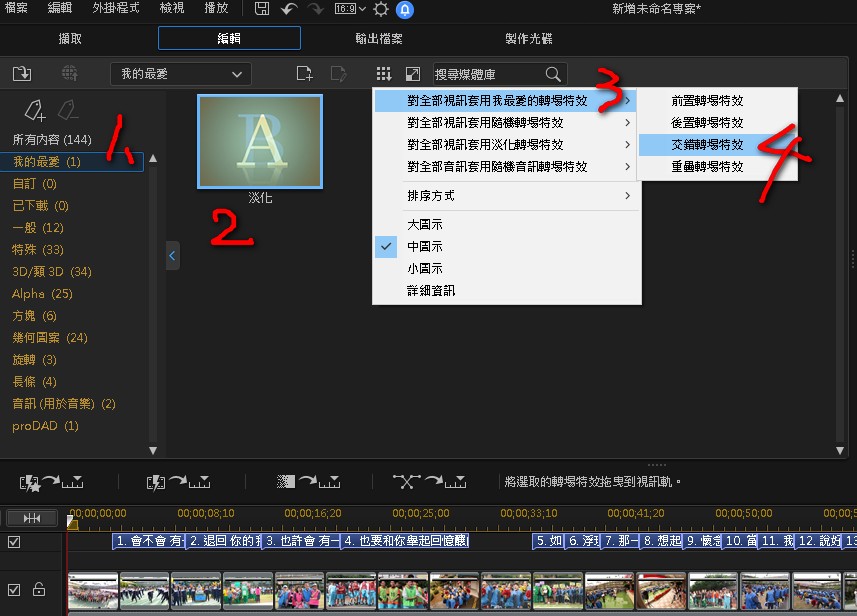Open the 播放 menu
Viewport: 857px width, 616px height.
click(x=216, y=8)
